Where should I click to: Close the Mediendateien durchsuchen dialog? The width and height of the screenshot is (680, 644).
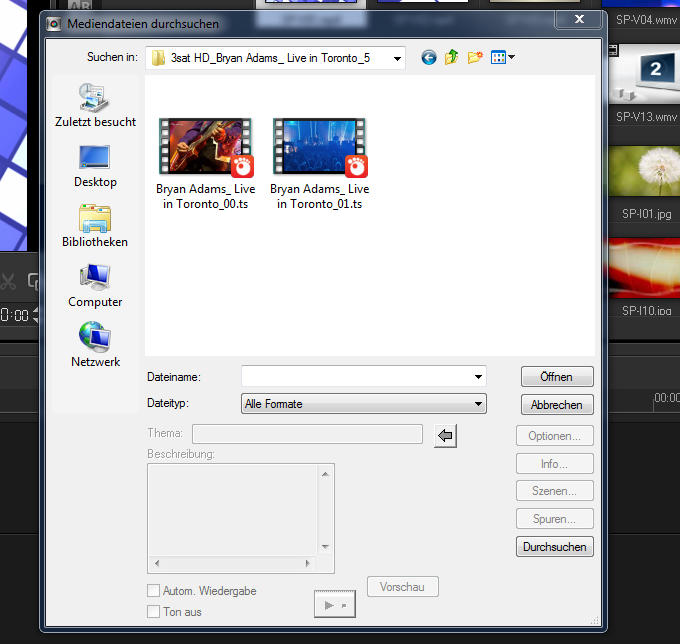pyautogui.click(x=579, y=19)
